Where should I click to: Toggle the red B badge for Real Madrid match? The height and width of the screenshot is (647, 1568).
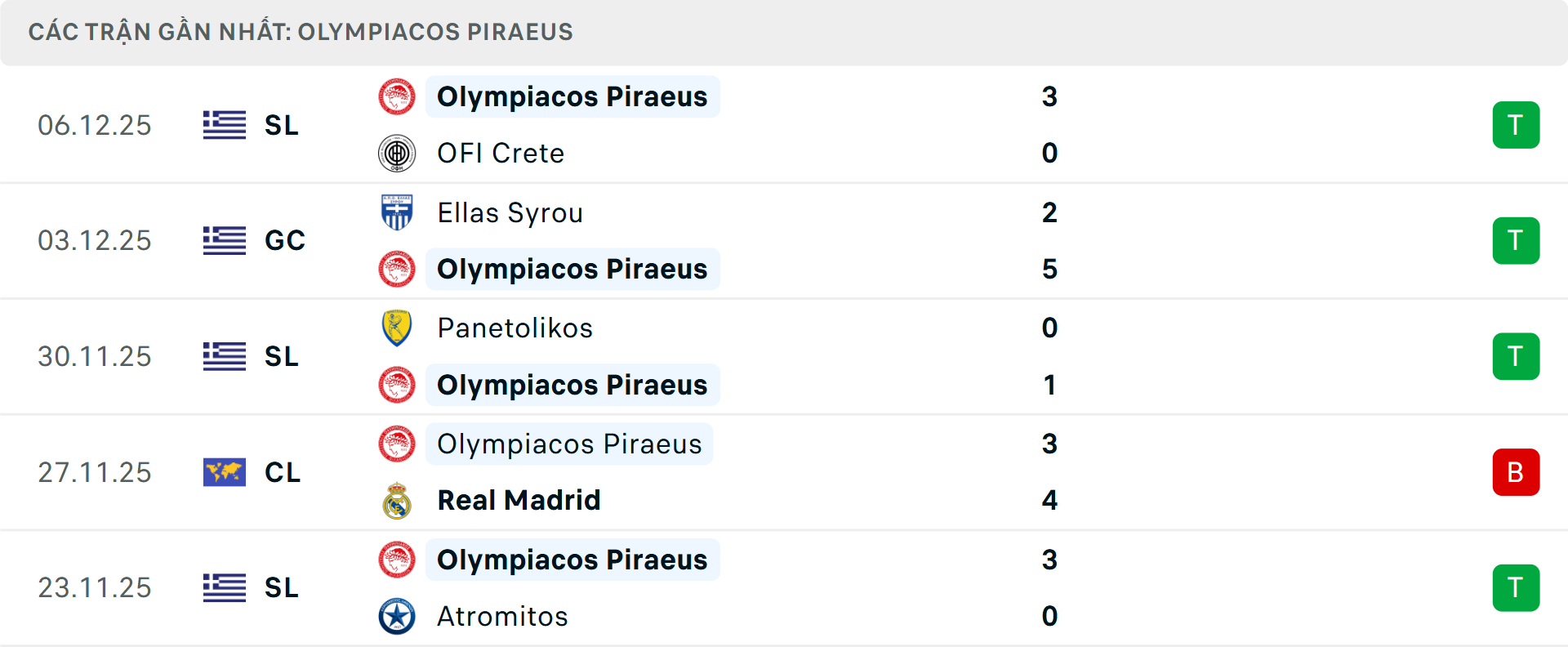(1517, 472)
